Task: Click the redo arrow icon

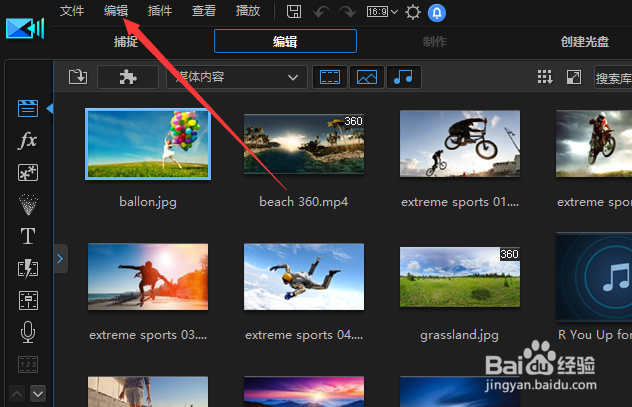Action: 347,12
